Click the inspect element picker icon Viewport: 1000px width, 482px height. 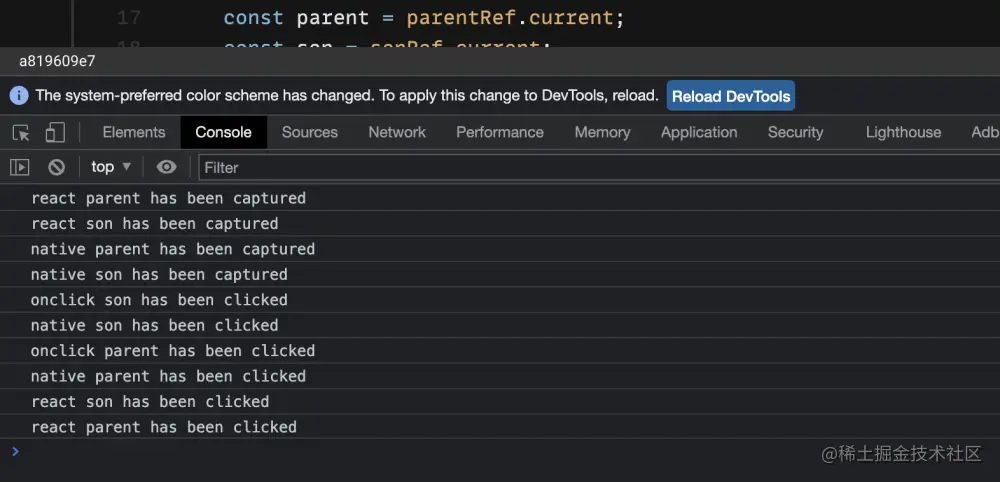pyautogui.click(x=21, y=132)
